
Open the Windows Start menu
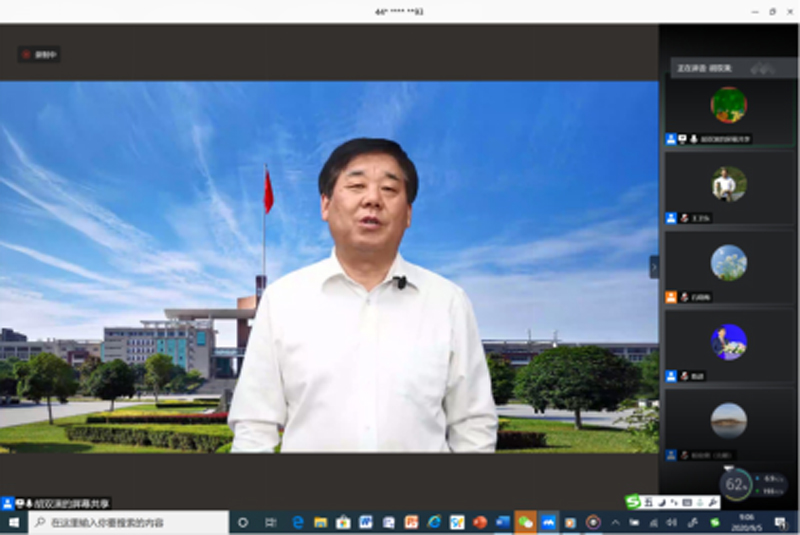(x=14, y=523)
